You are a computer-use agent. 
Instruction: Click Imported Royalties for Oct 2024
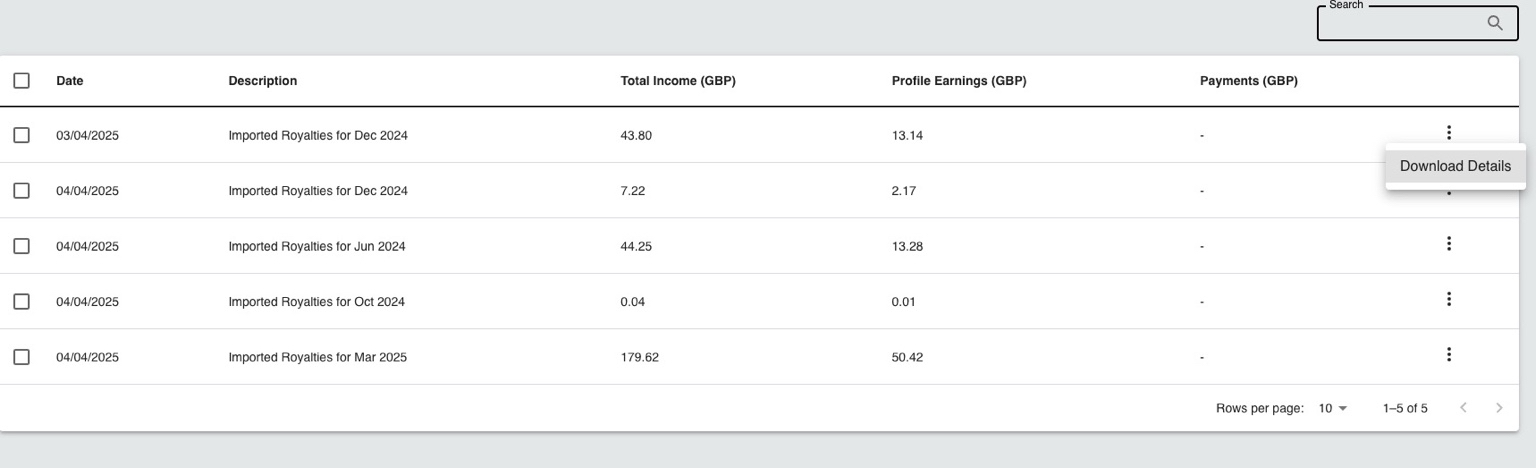point(317,302)
